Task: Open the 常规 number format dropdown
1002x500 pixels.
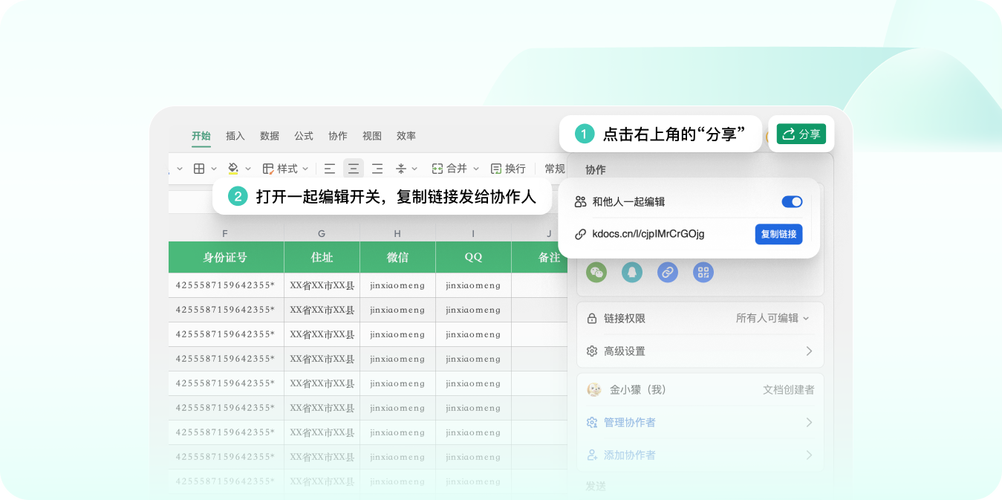Action: tap(555, 169)
